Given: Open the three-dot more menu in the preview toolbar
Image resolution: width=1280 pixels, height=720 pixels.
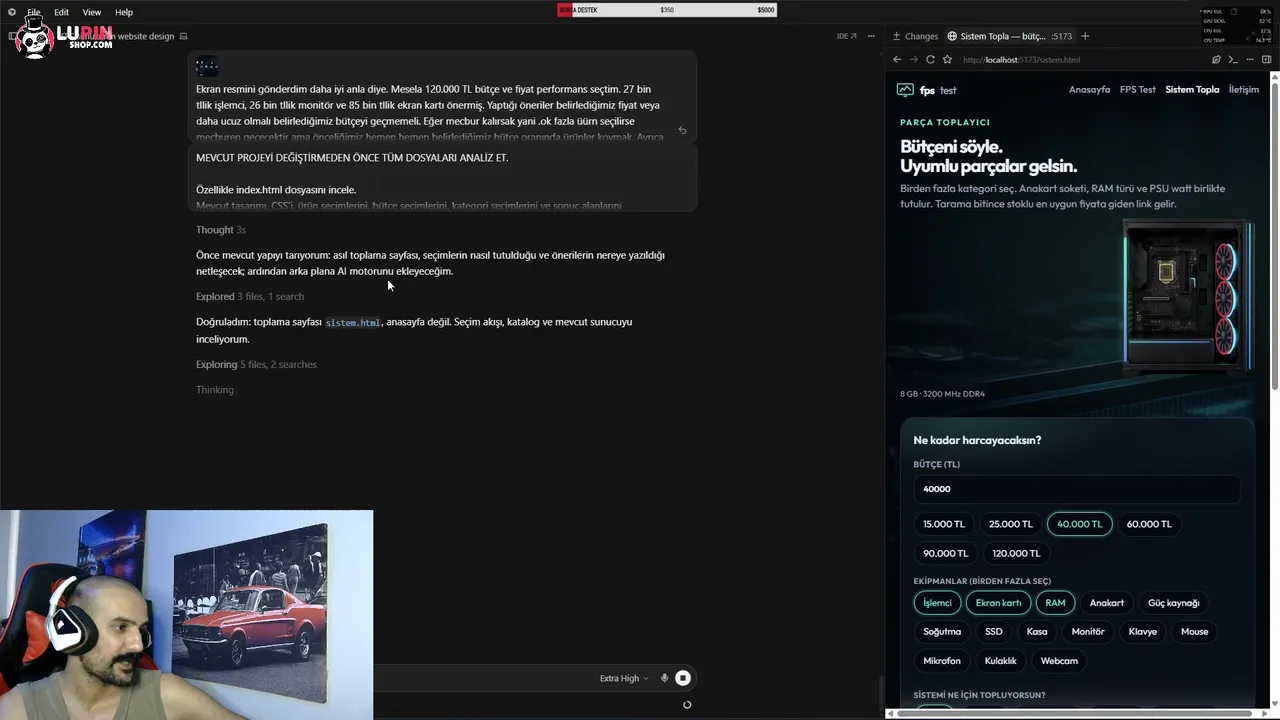Looking at the screenshot, I should point(1248,60).
